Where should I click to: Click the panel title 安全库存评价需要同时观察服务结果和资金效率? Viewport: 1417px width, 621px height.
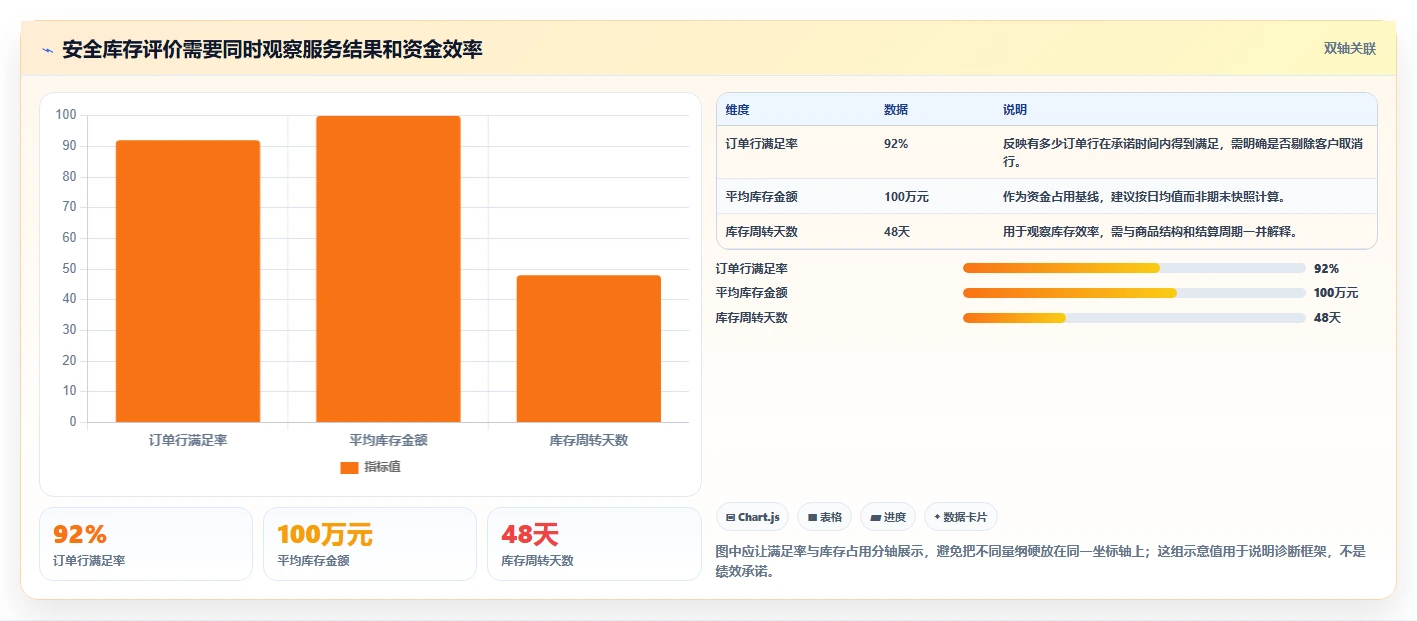pos(272,49)
